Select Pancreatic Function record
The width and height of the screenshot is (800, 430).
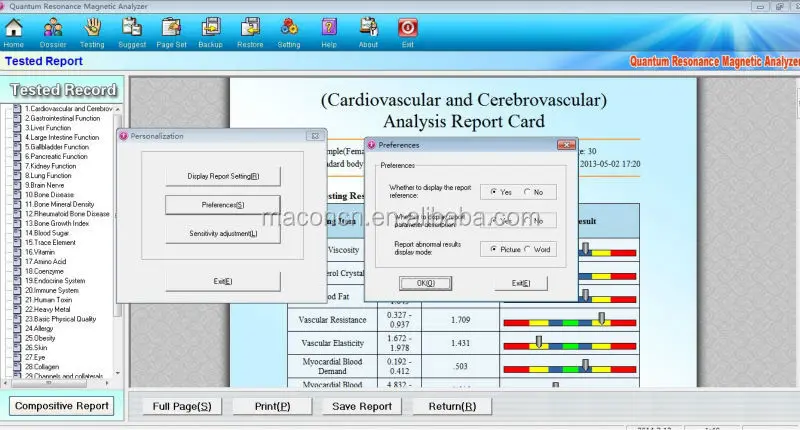pos(57,157)
